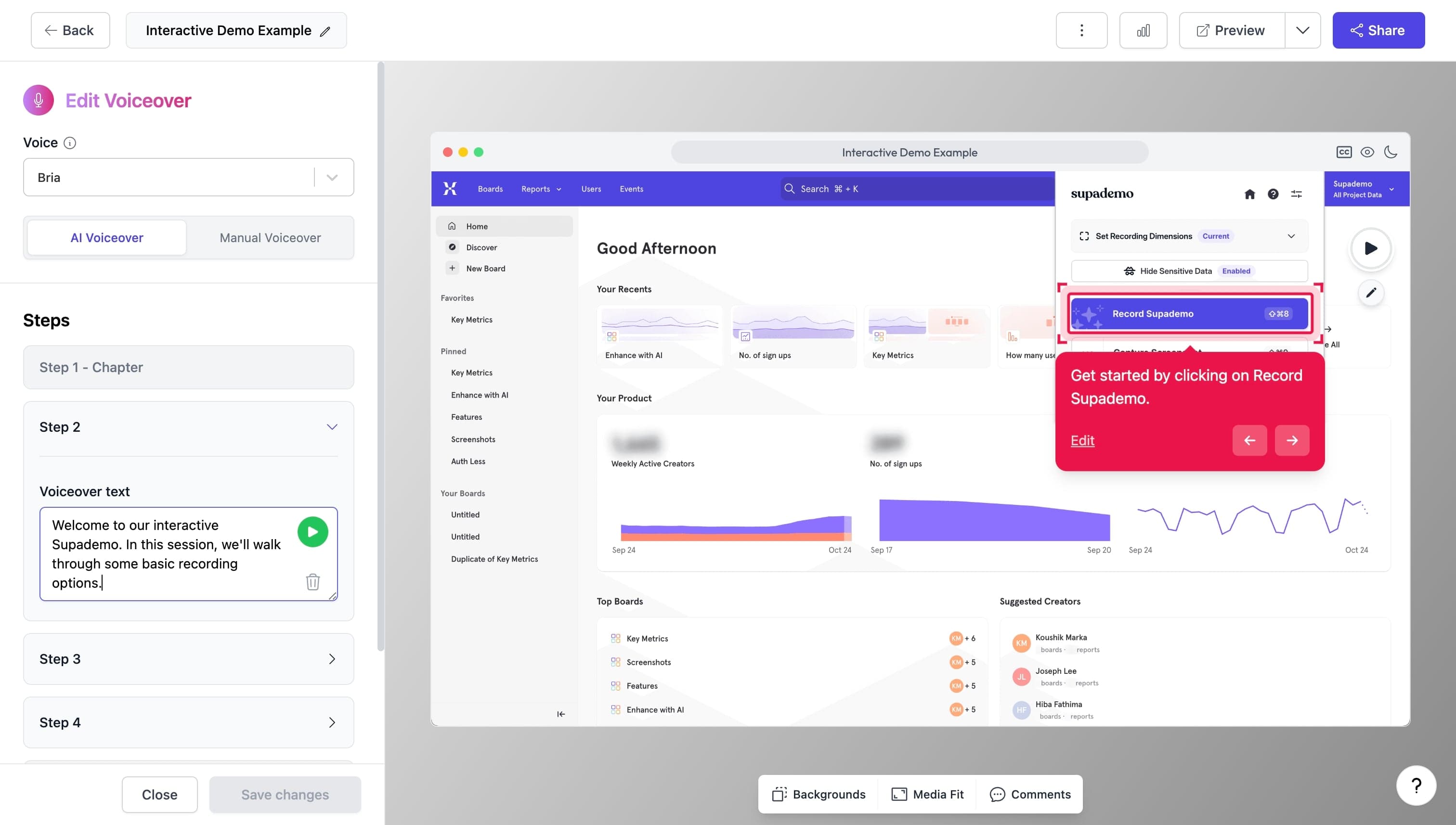Open the Backgrounds option

(x=819, y=794)
